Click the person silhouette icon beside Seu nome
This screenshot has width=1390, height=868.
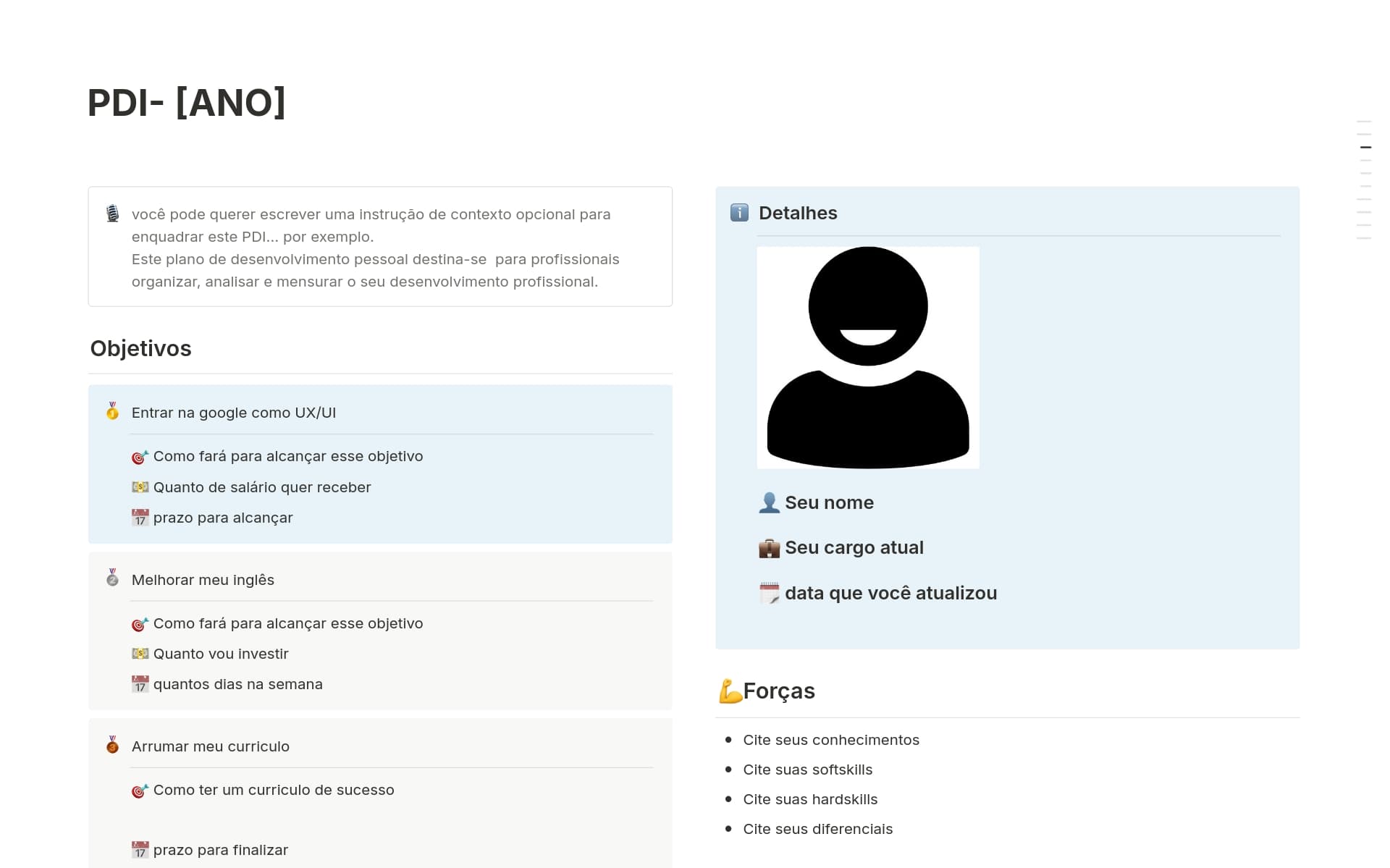coord(769,502)
